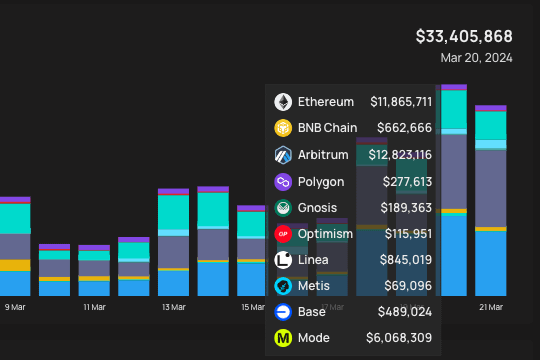Image resolution: width=540 pixels, height=360 pixels.
Task: Click the Mode logo icon
Action: 283,338
